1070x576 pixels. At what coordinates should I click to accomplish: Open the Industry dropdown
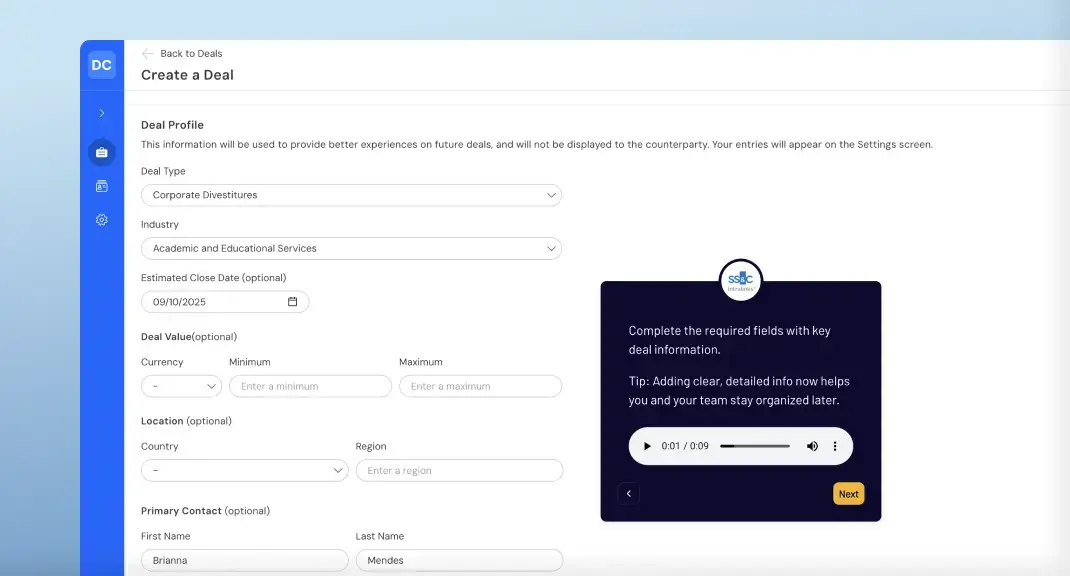(351, 248)
